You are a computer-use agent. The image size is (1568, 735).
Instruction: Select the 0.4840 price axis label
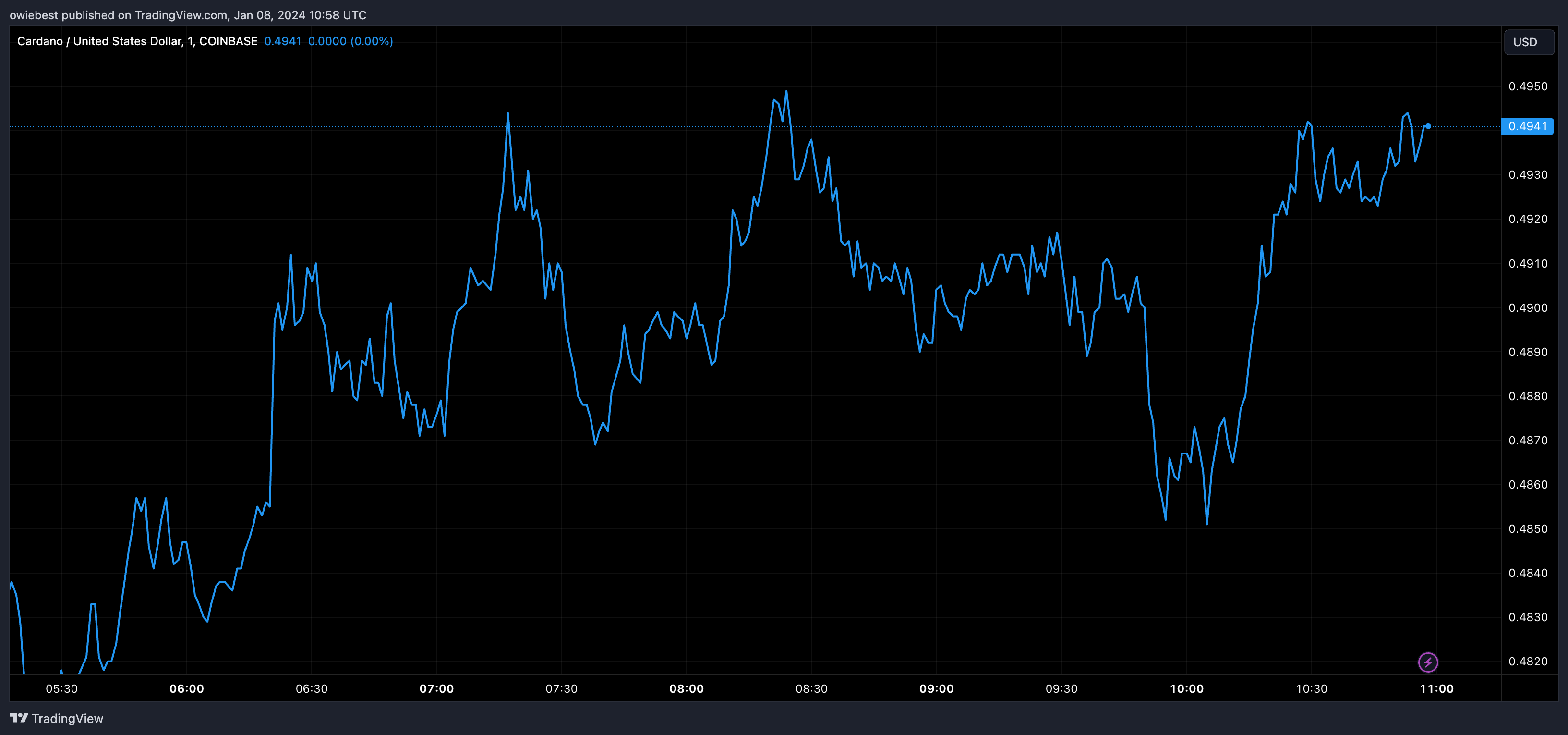(x=1528, y=573)
